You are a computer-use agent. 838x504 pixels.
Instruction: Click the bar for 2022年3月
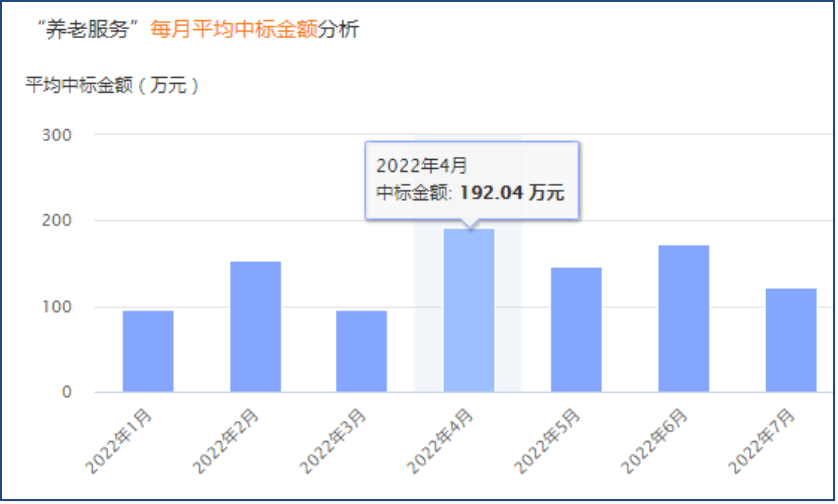361,351
